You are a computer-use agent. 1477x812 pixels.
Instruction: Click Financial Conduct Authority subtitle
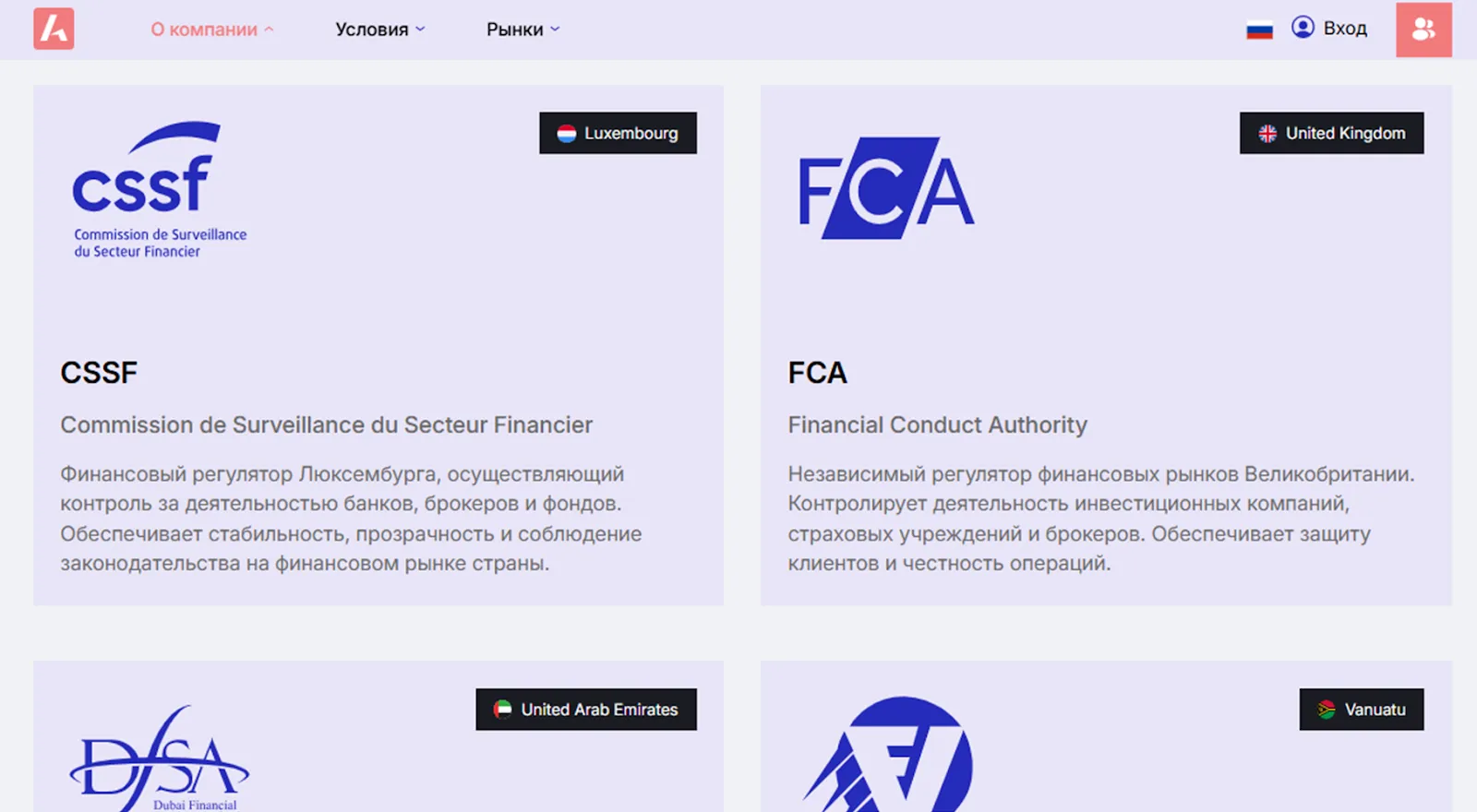[x=937, y=424]
